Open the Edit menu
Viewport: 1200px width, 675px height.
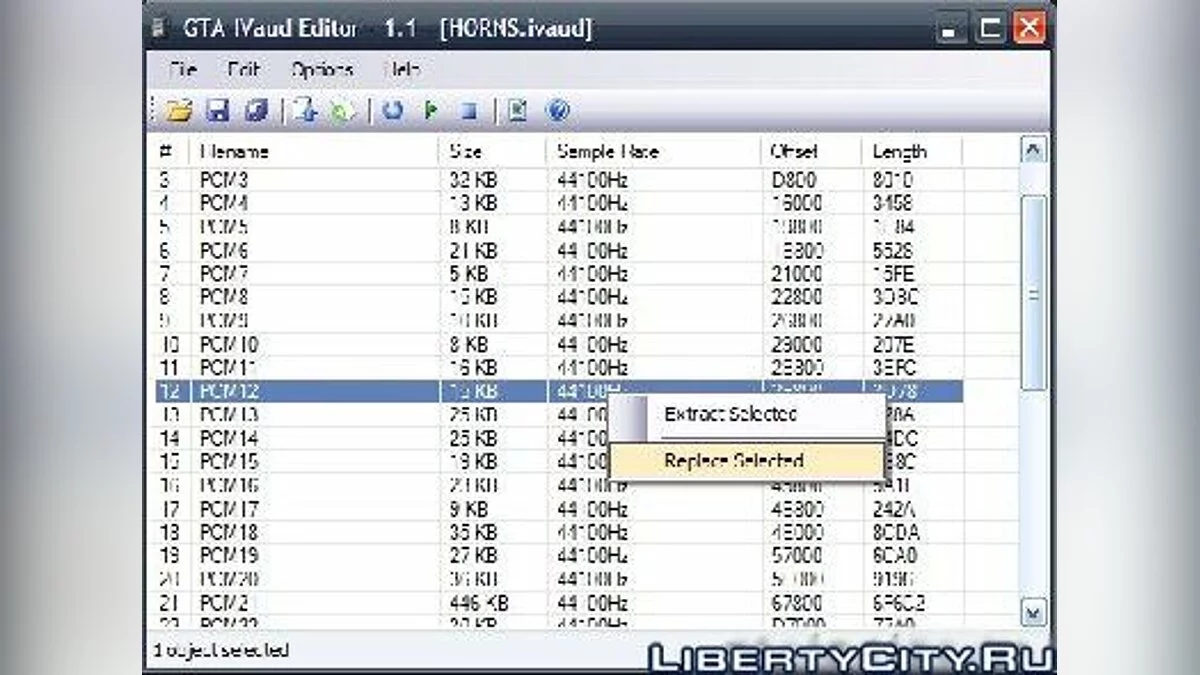(x=243, y=70)
